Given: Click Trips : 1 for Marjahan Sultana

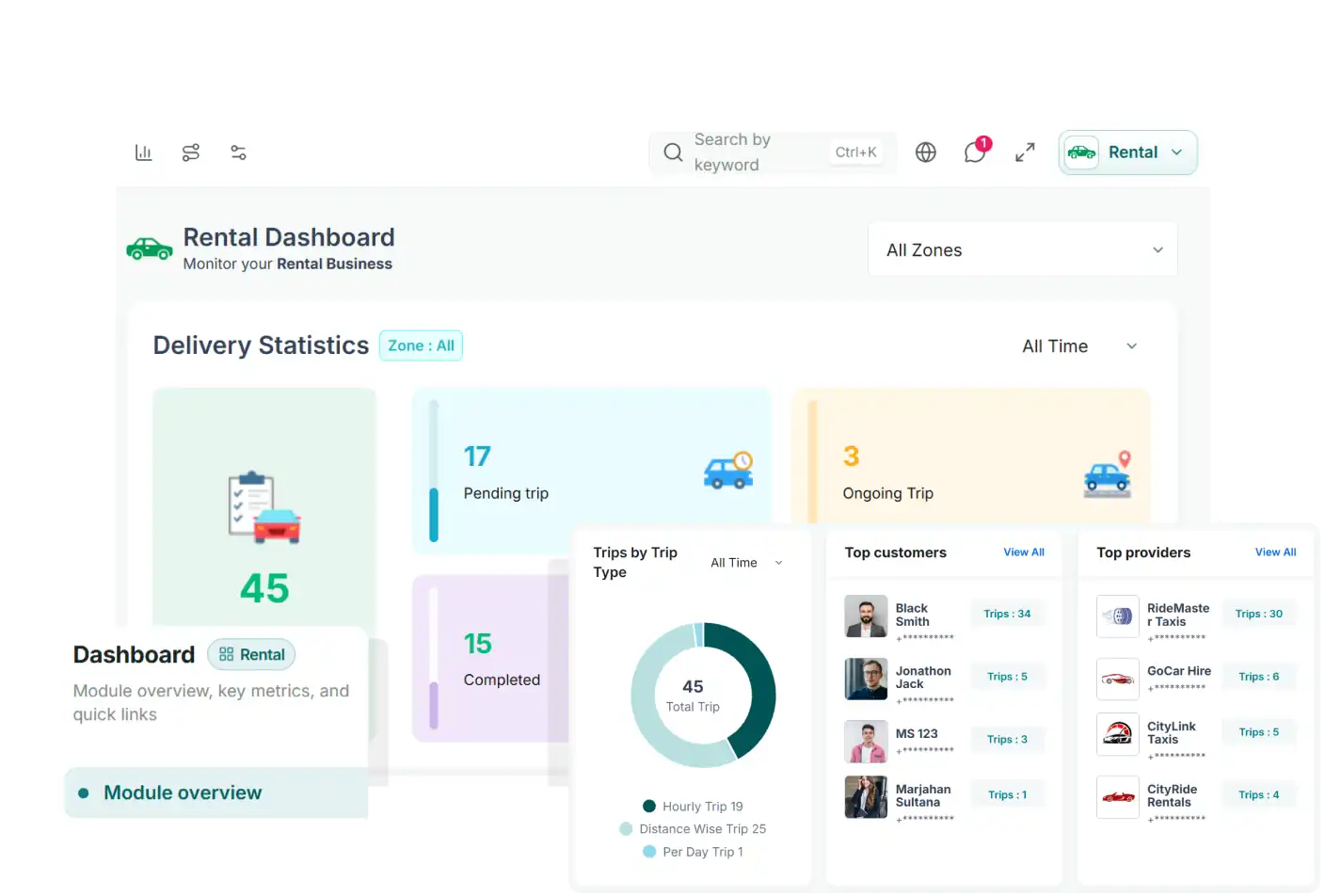Looking at the screenshot, I should click(x=1007, y=795).
